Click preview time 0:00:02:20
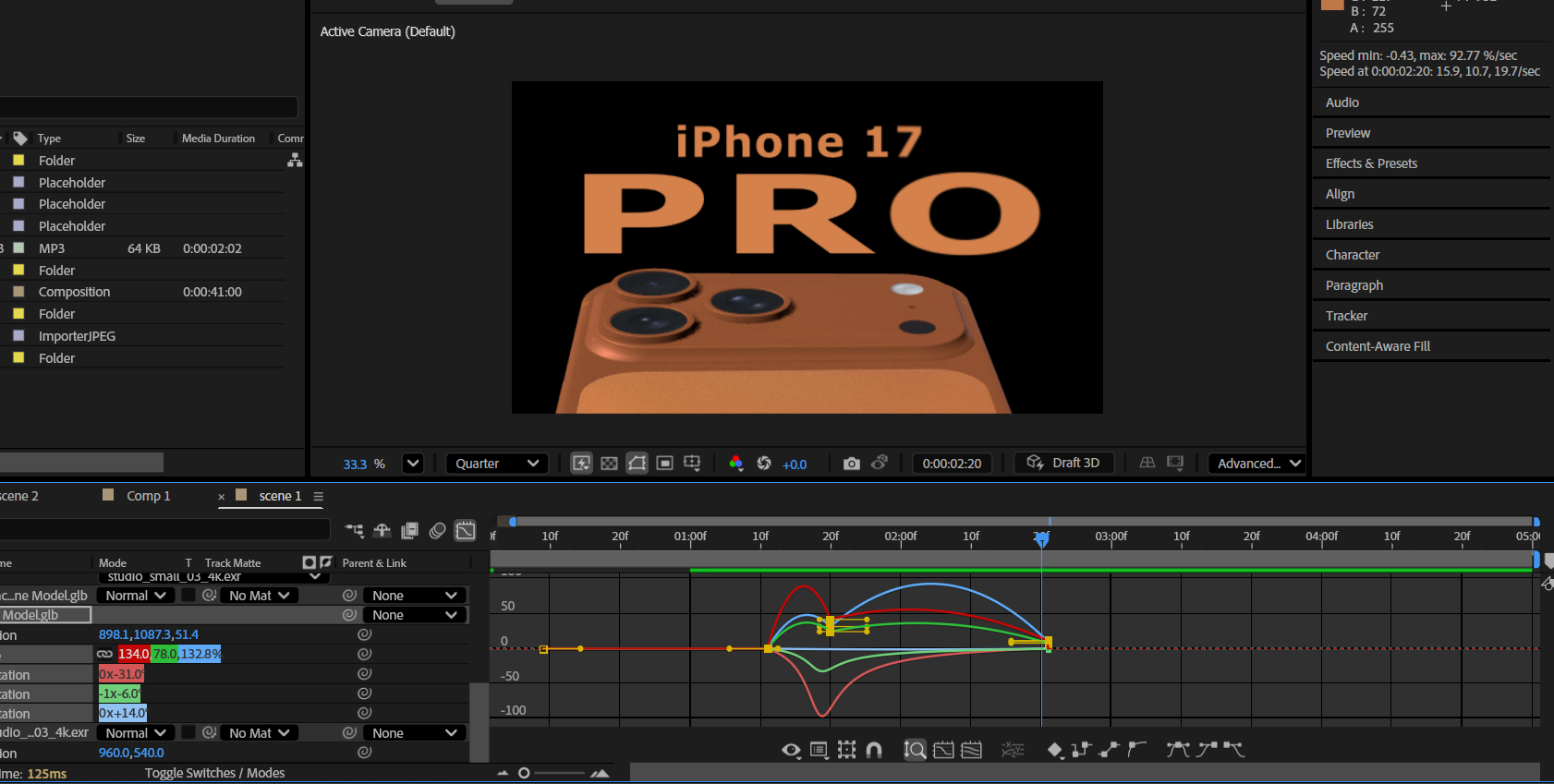 tap(952, 464)
